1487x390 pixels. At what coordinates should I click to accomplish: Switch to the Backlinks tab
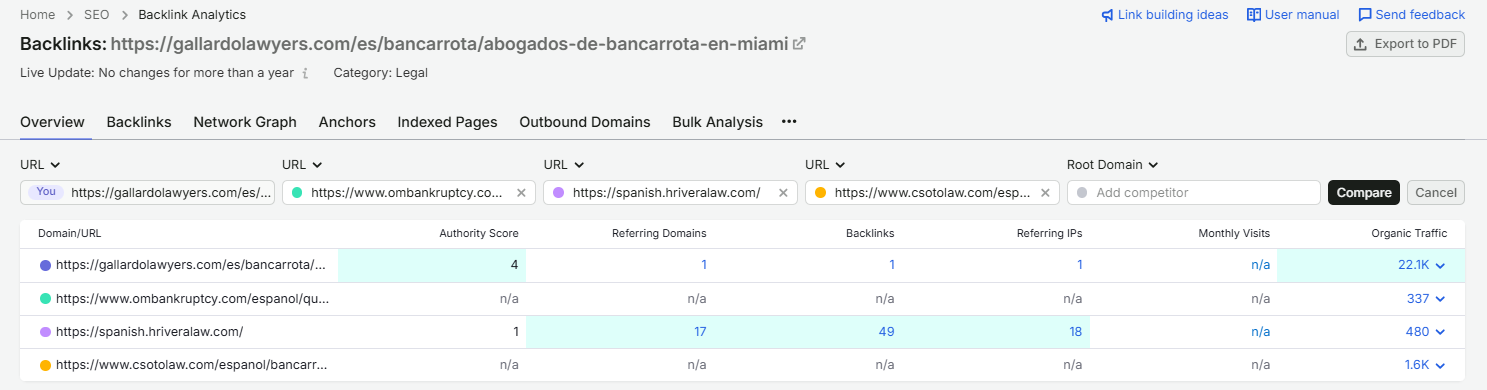point(139,122)
